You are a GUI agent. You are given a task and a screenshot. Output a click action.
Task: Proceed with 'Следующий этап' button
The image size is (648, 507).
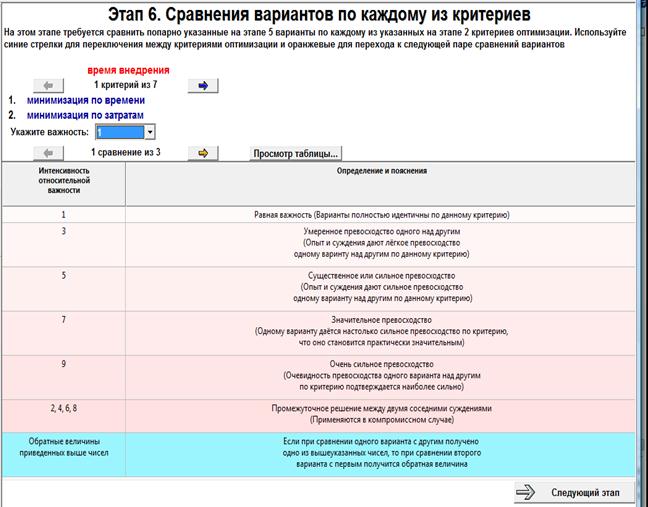574,493
